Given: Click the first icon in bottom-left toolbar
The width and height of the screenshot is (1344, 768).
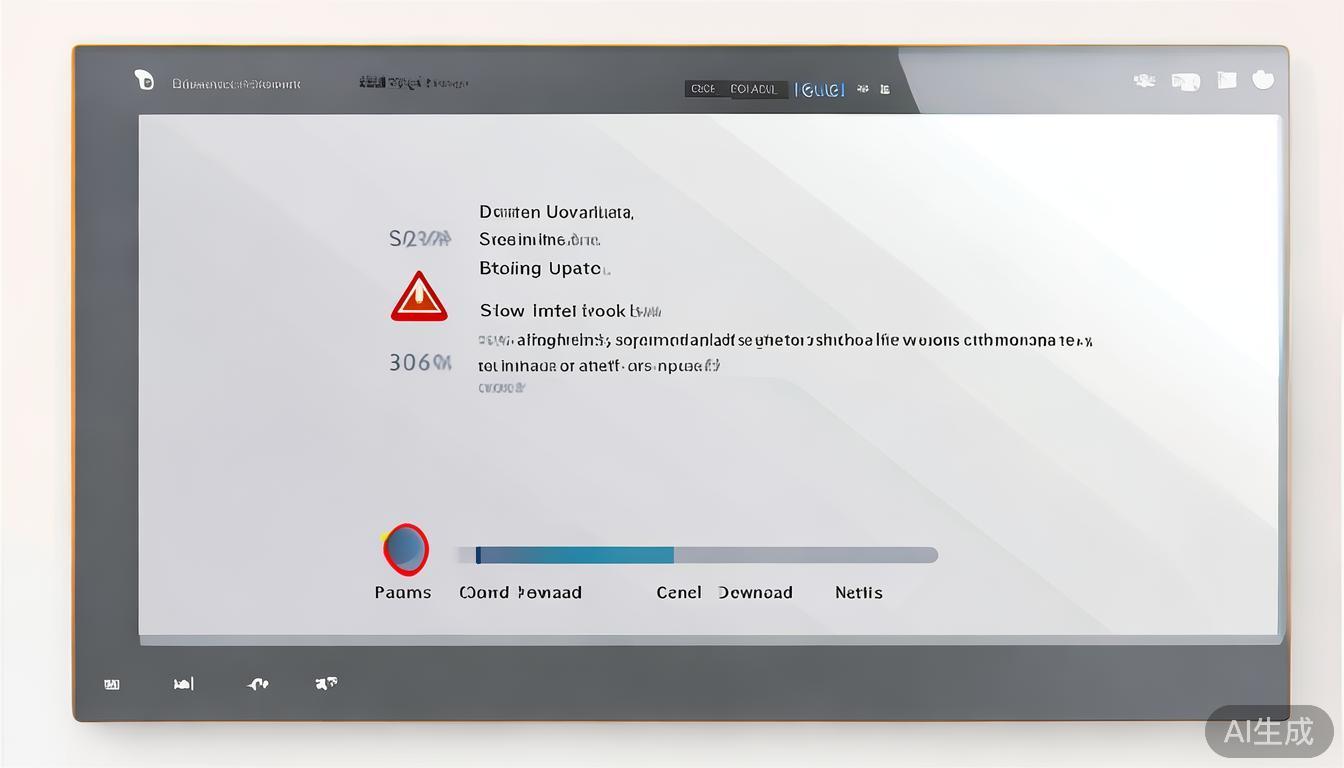Looking at the screenshot, I should tap(112, 684).
